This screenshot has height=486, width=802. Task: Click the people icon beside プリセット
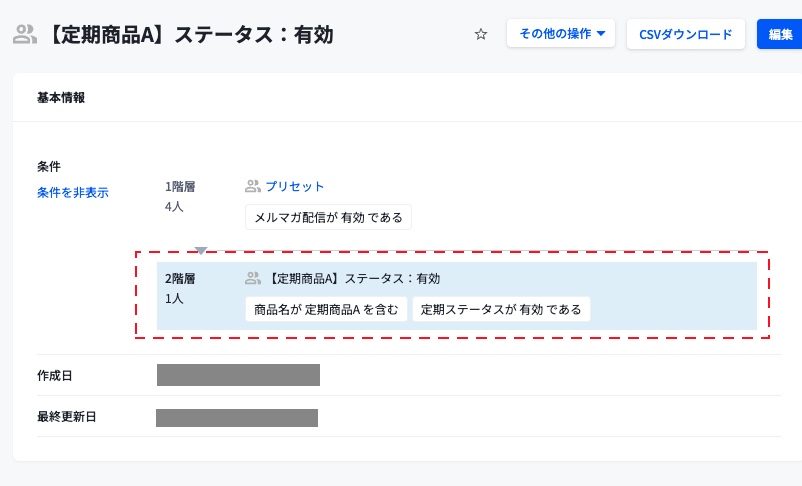pyautogui.click(x=253, y=186)
